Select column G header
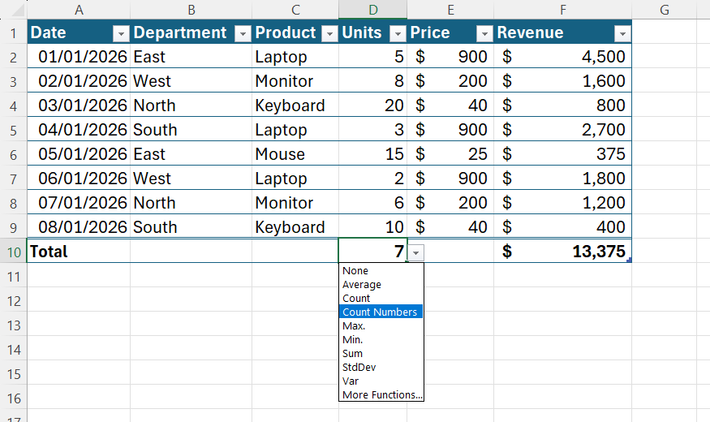 click(664, 10)
